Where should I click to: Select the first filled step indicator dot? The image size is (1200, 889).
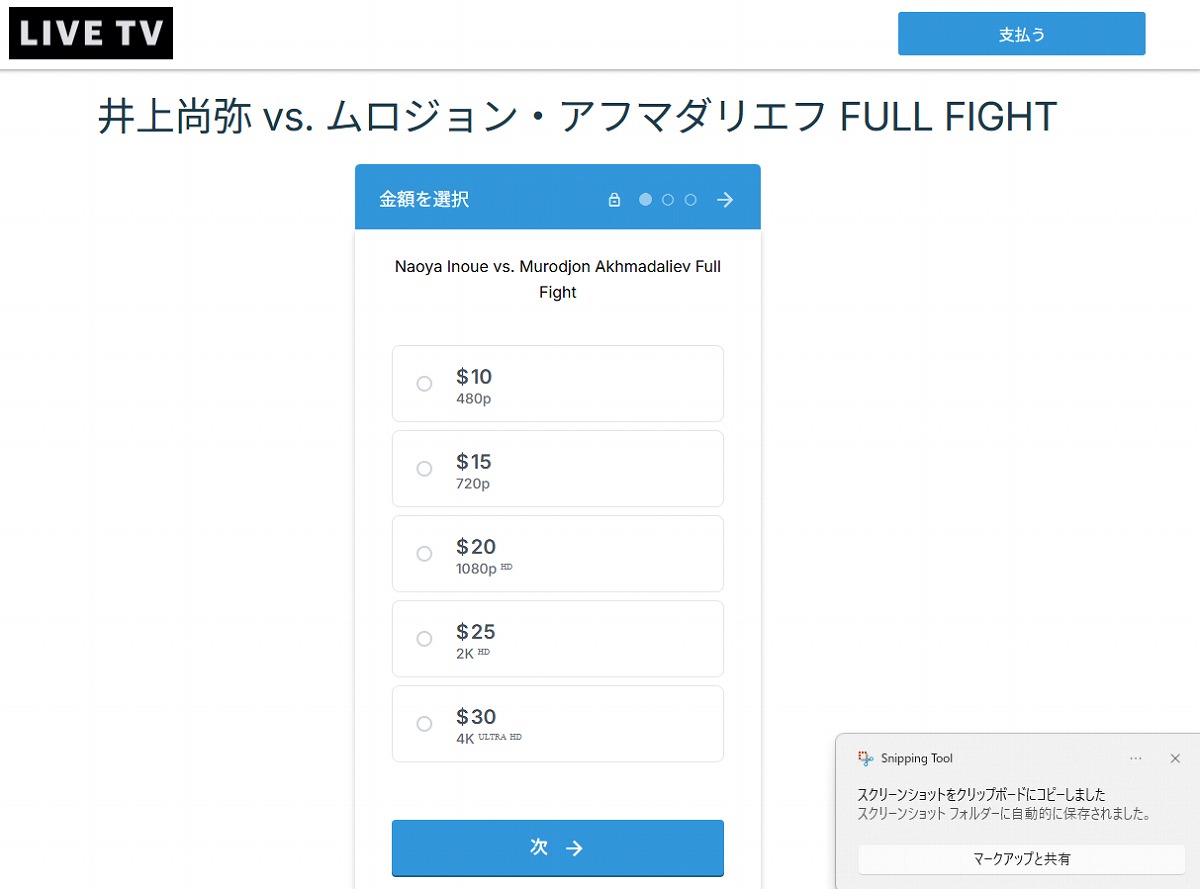pyautogui.click(x=645, y=200)
